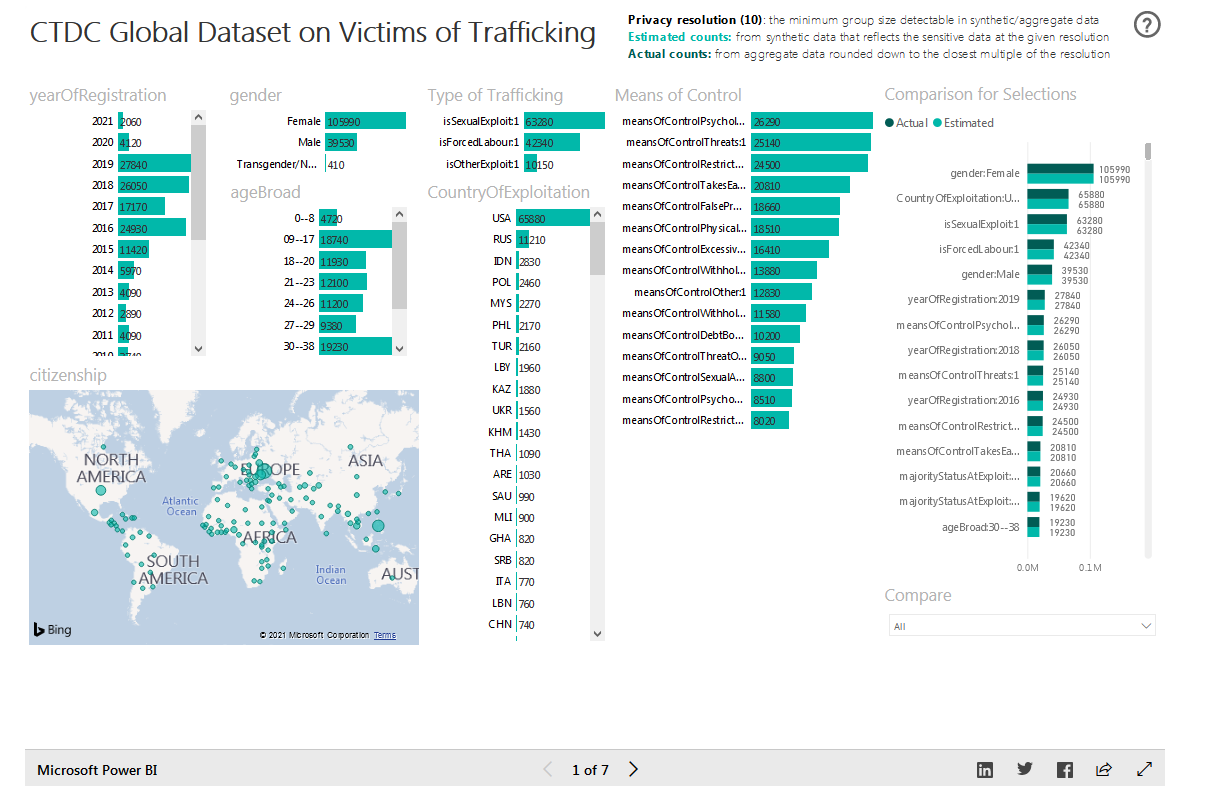
Task: Go to the next report page
Action: (x=633, y=769)
